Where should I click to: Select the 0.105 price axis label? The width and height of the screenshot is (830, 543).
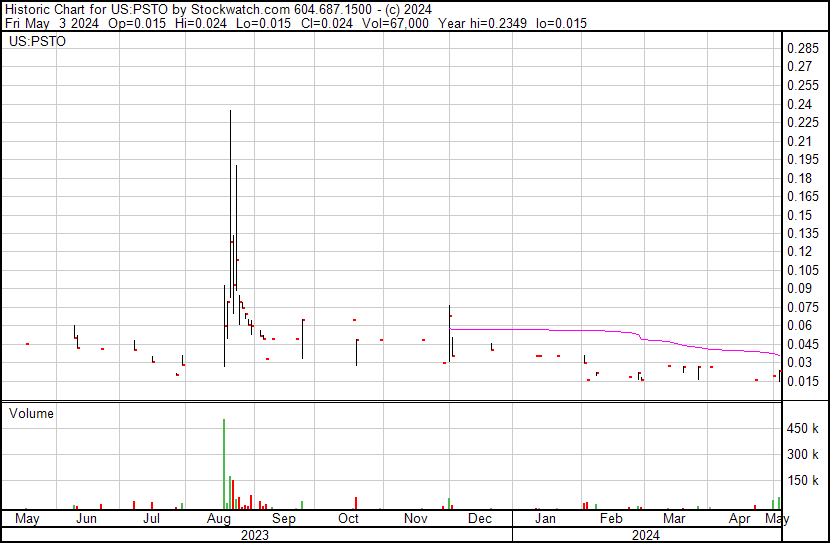(802, 270)
